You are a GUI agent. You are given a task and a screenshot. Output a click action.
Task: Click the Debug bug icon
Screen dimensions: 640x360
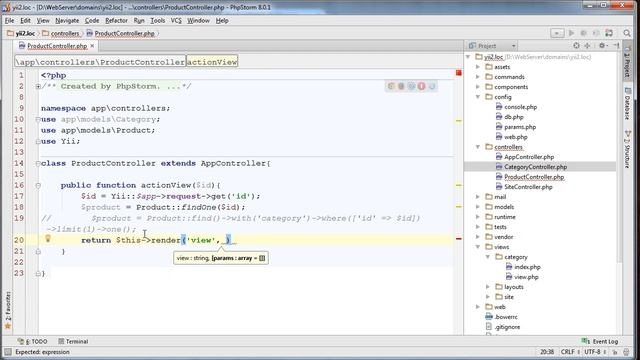(x=584, y=33)
